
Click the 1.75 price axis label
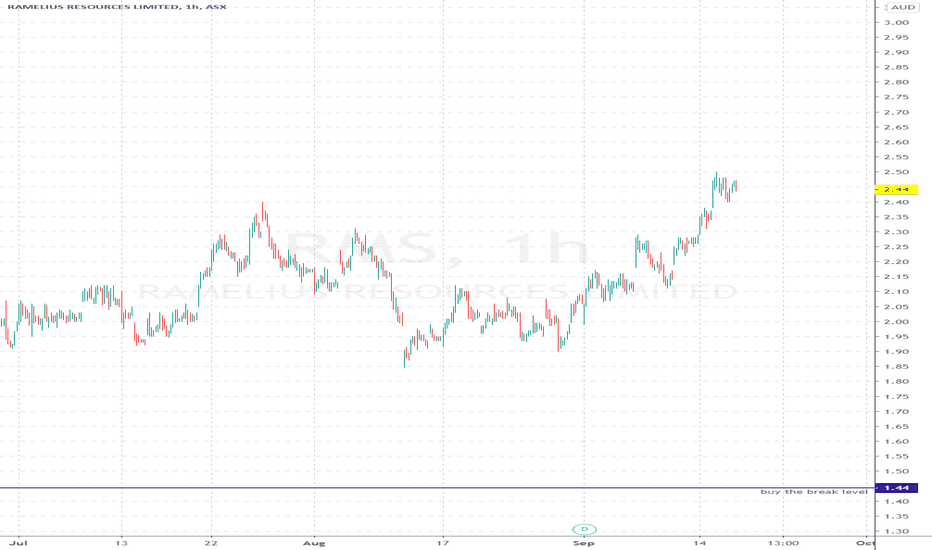896,397
